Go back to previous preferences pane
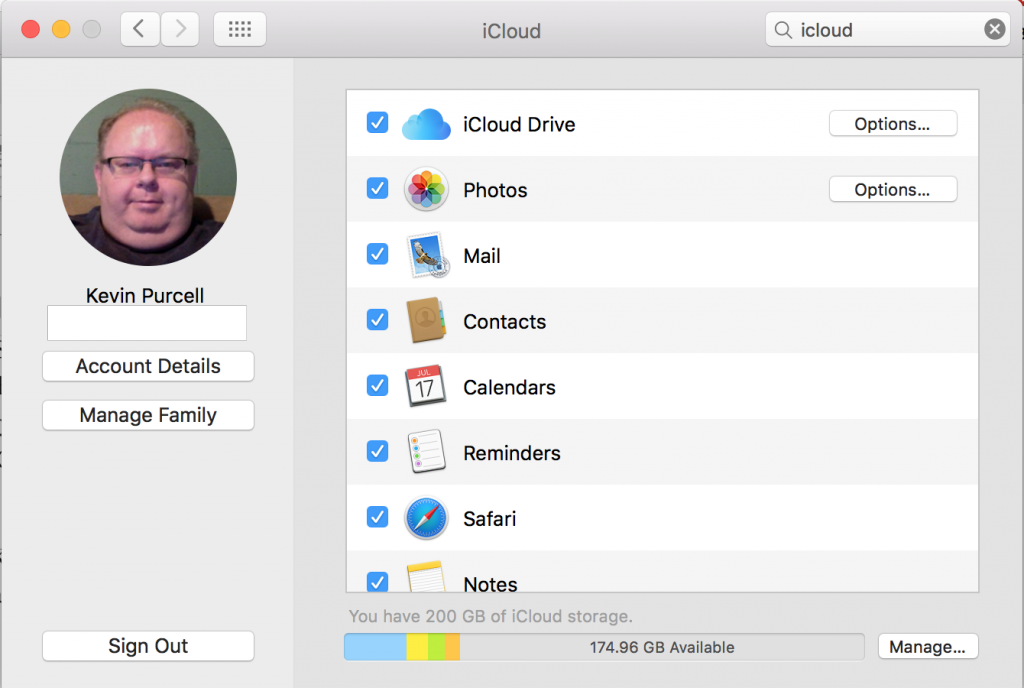 (x=139, y=29)
